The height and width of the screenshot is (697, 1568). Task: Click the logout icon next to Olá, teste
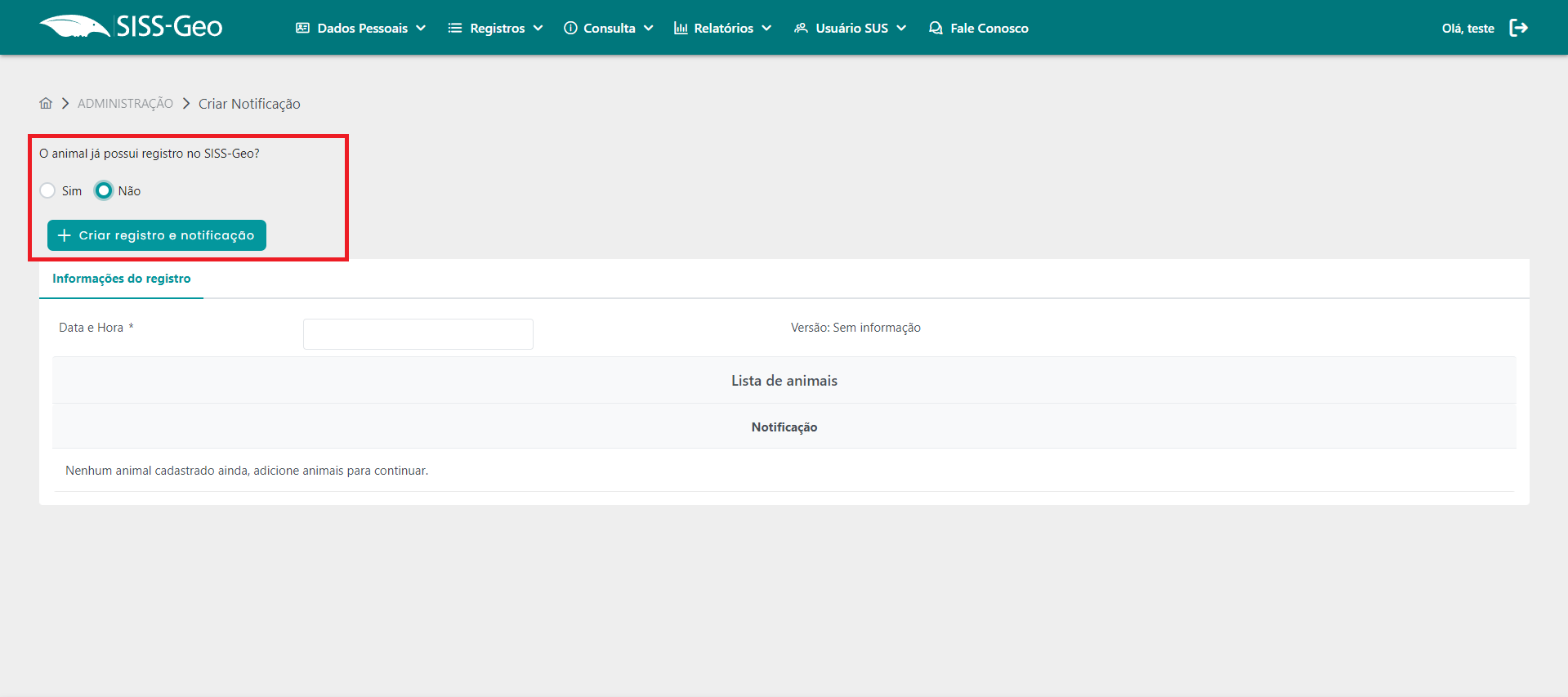click(1518, 28)
